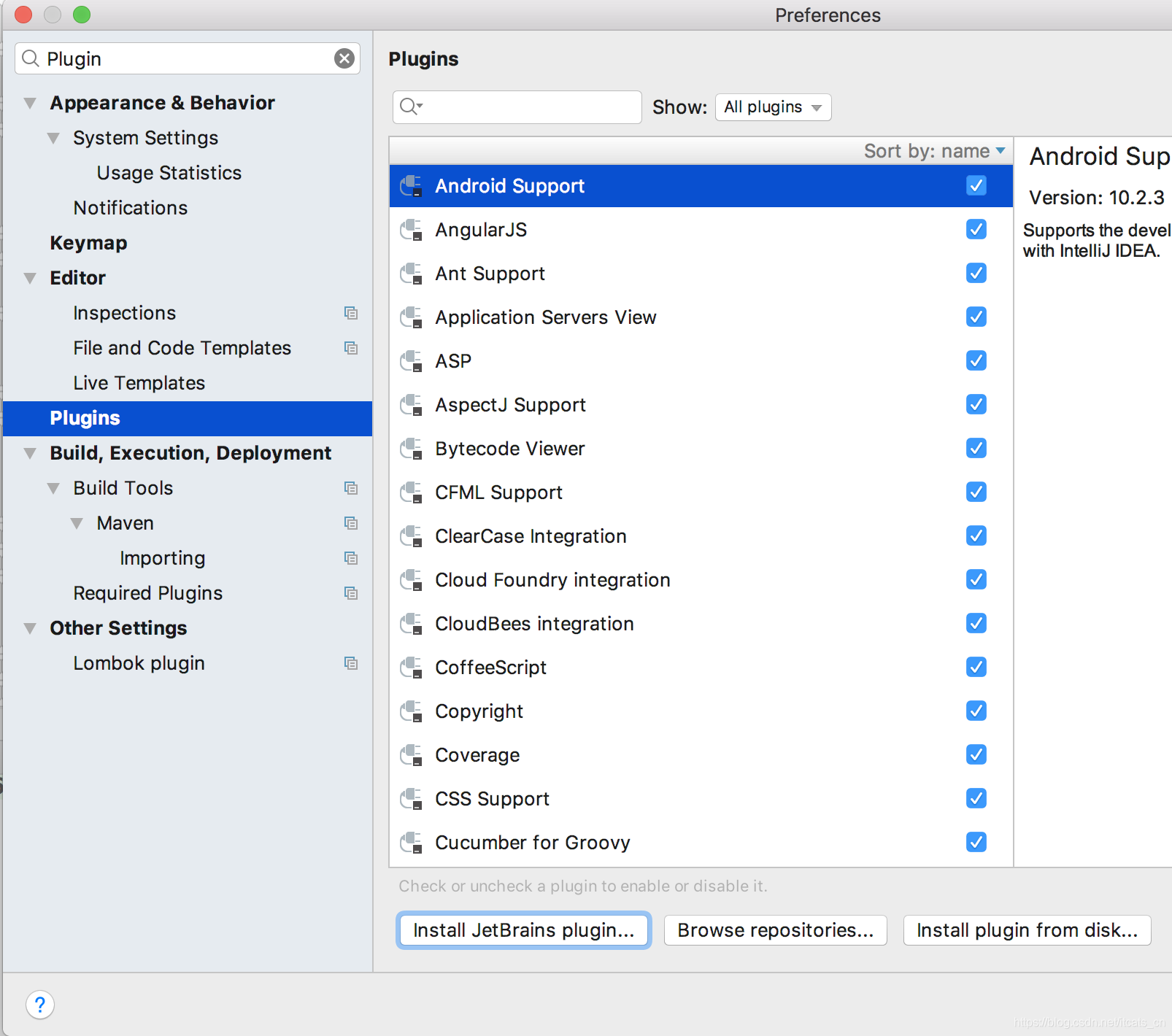Focus the plugins list search field

(517, 107)
